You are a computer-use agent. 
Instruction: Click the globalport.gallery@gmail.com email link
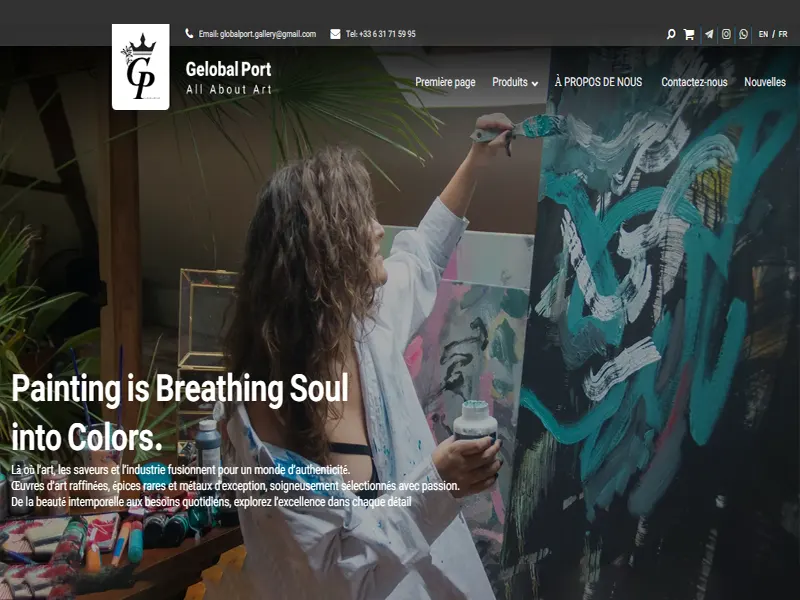point(268,34)
